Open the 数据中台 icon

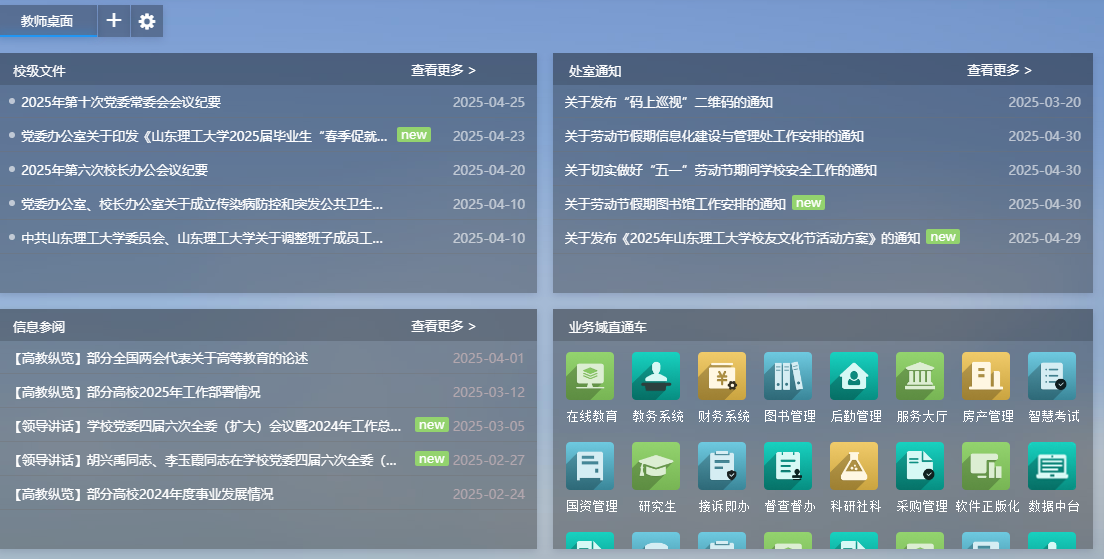(x=1052, y=466)
